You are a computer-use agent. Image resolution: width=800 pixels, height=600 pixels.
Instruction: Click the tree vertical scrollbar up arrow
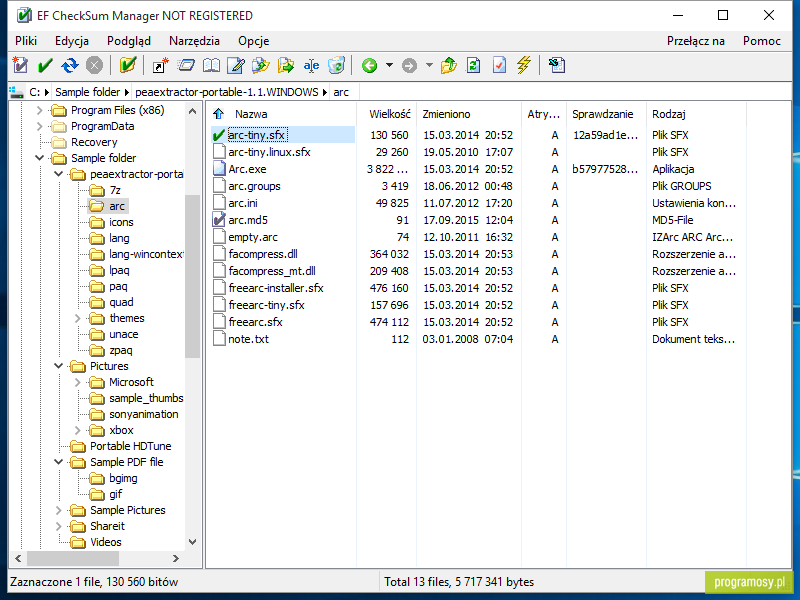click(192, 111)
